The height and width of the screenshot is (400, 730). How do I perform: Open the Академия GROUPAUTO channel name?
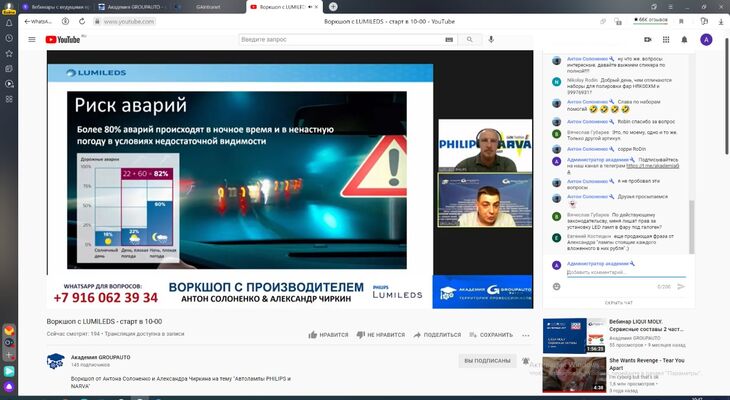[x=101, y=358]
